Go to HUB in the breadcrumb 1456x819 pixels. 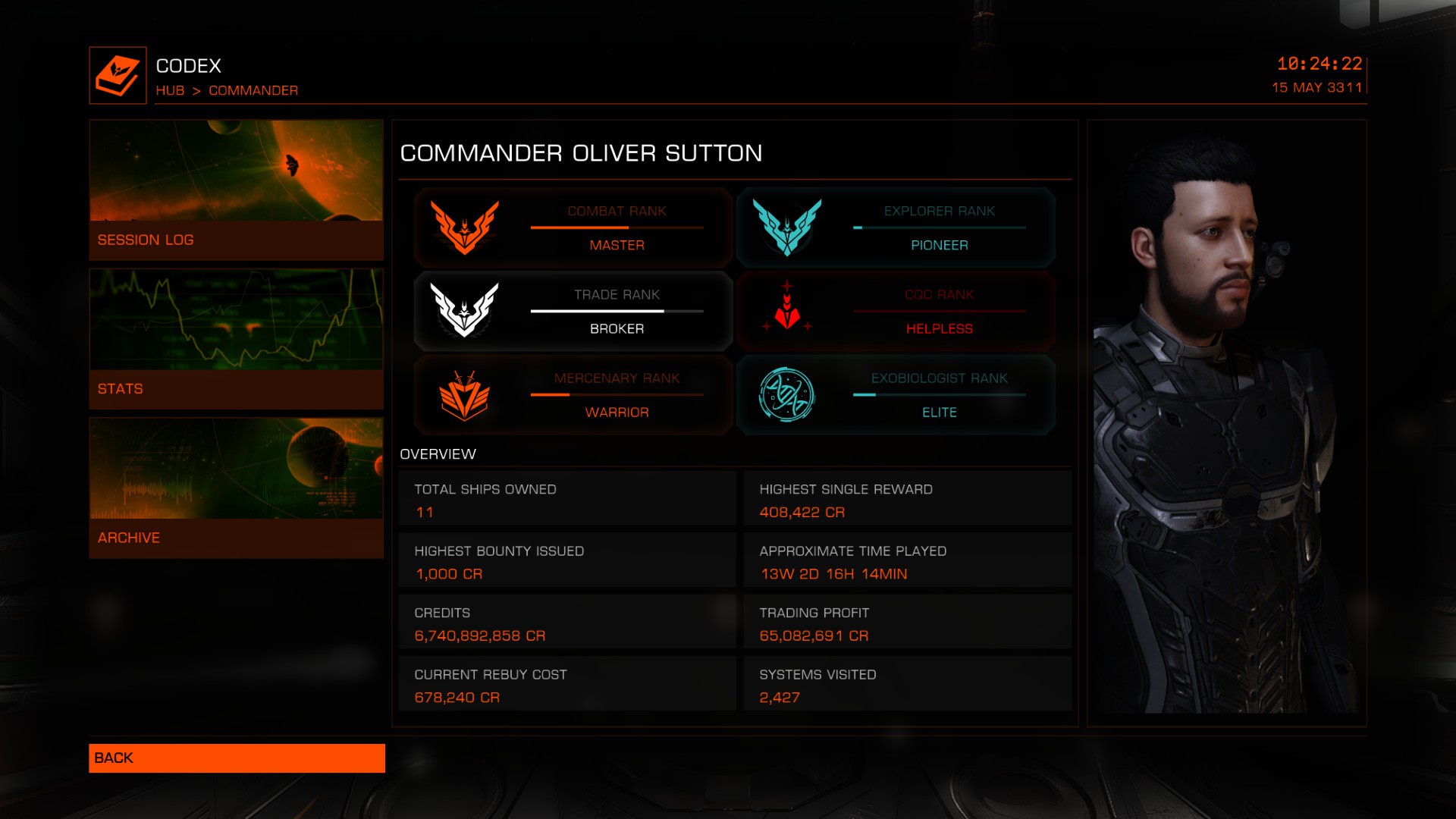click(170, 91)
